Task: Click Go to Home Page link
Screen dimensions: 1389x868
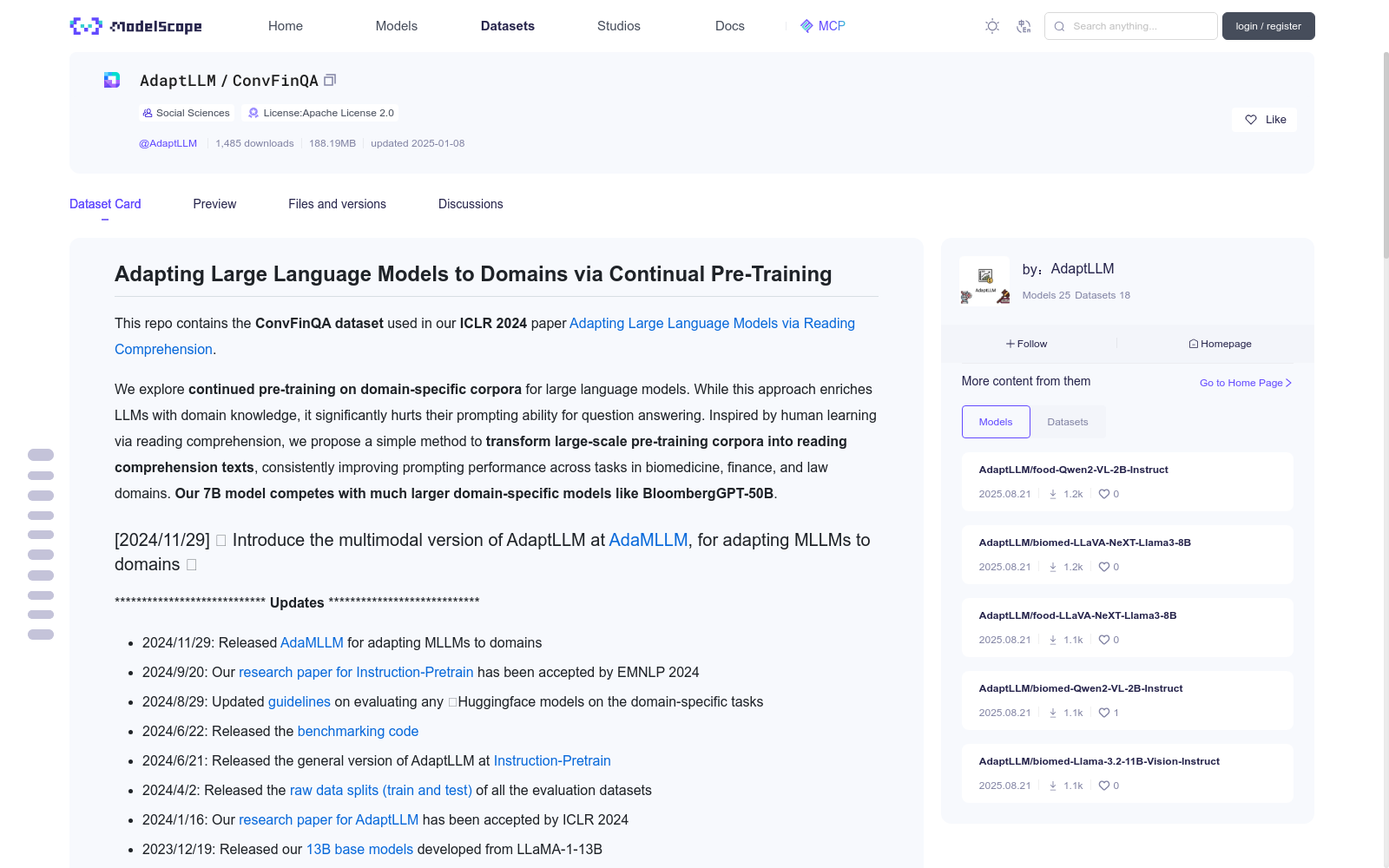Action: click(x=1246, y=383)
